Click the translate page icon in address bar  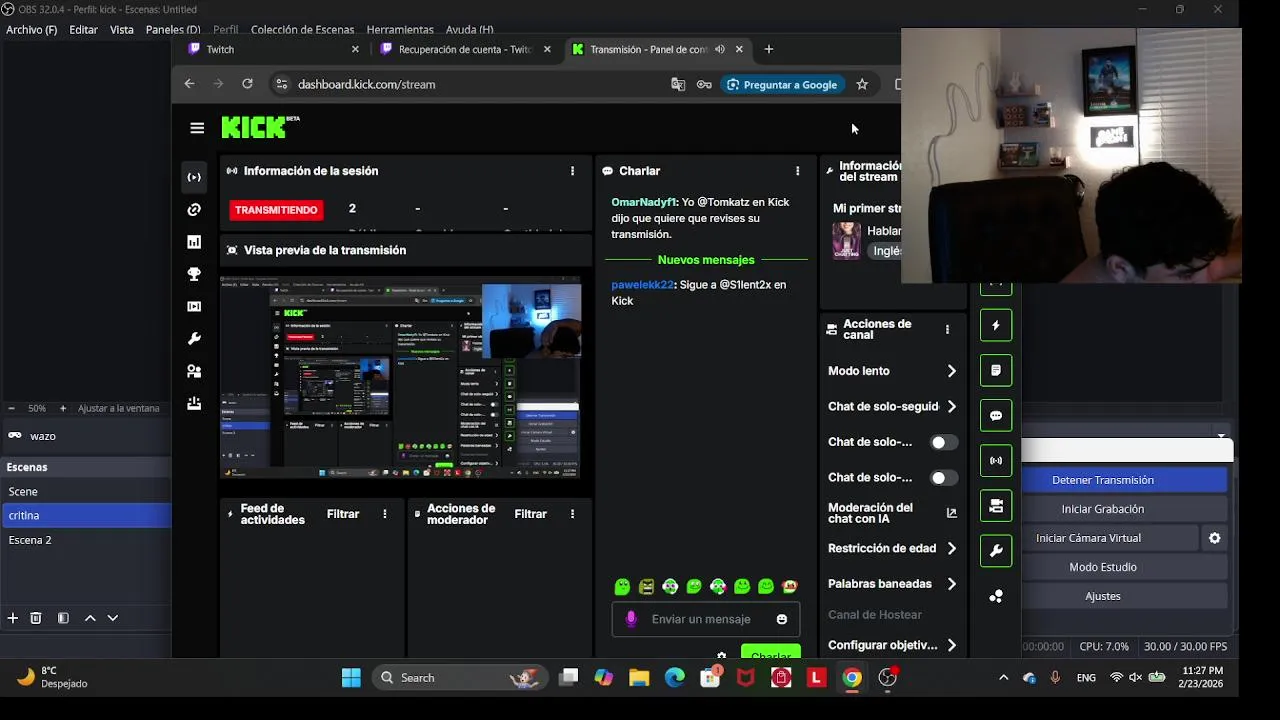(x=678, y=85)
